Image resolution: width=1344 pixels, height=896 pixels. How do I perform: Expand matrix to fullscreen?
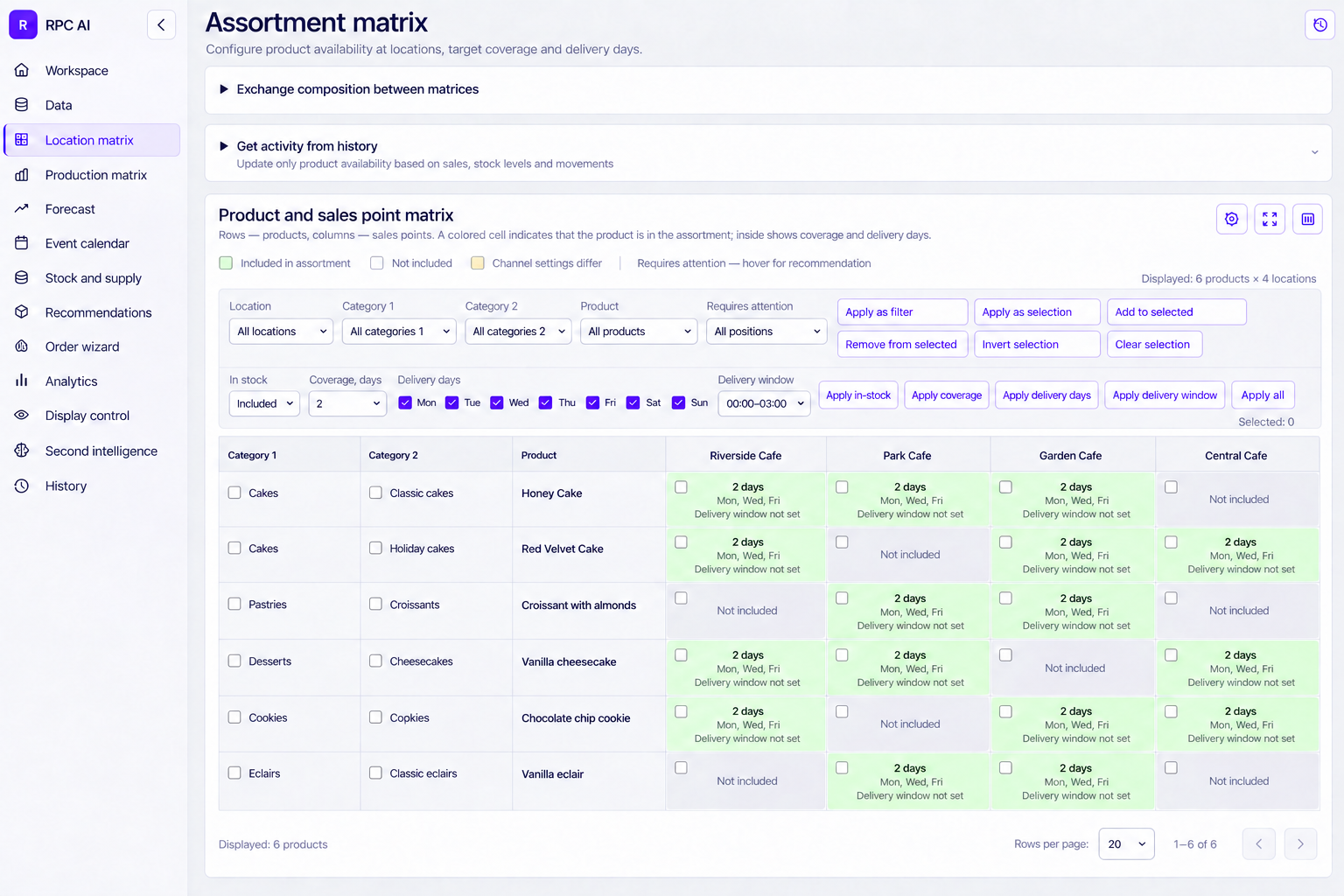(x=1270, y=219)
